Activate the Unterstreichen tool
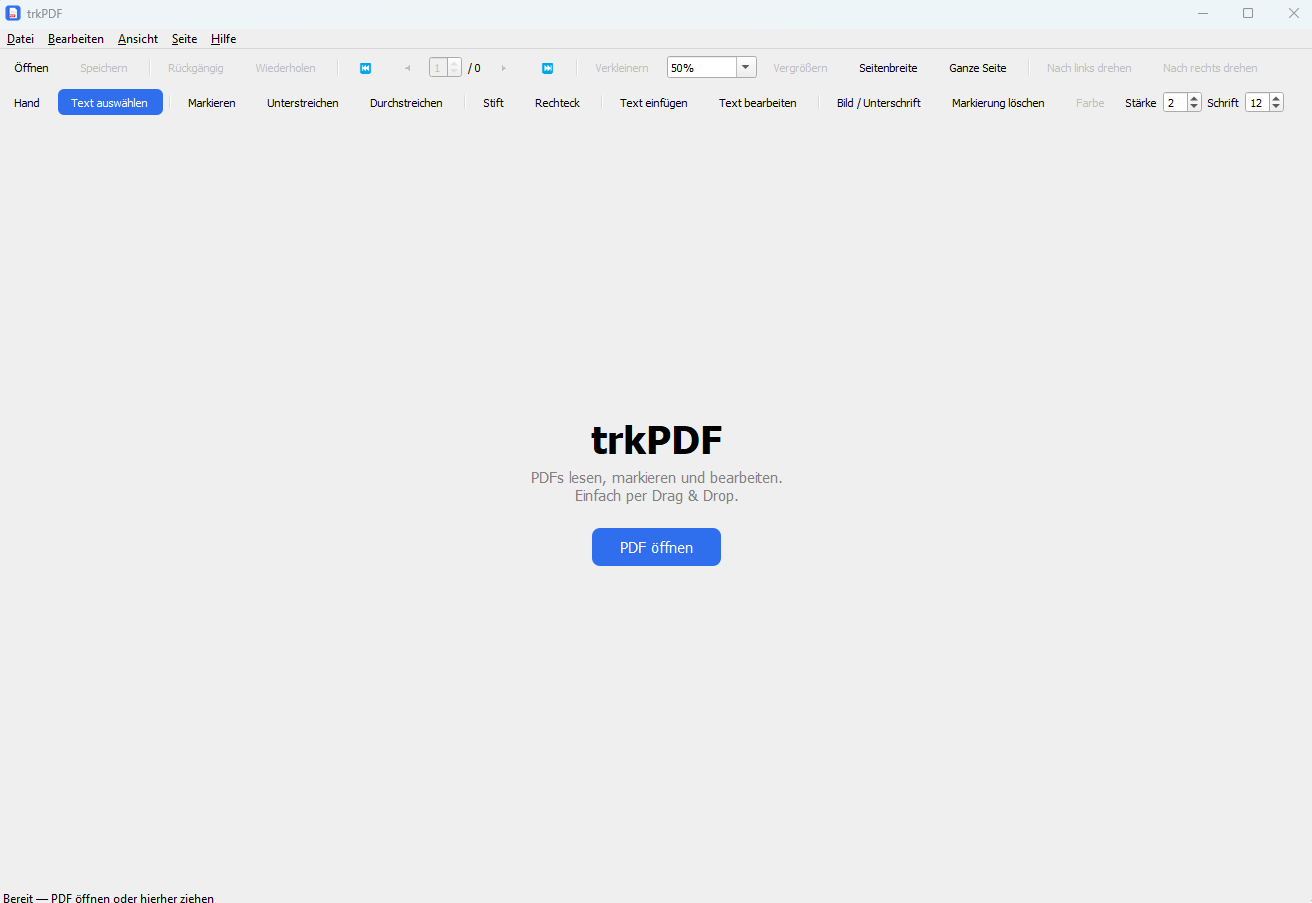This screenshot has height=903, width=1312. pos(303,103)
